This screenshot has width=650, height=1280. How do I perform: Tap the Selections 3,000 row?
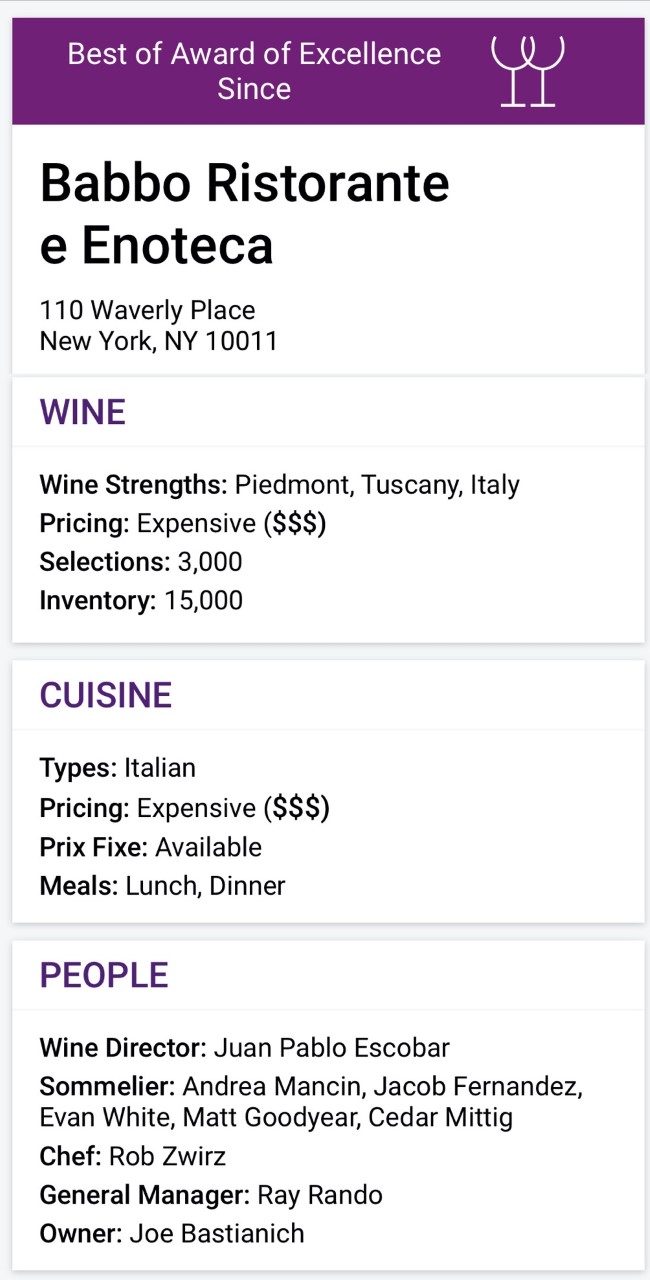[141, 562]
